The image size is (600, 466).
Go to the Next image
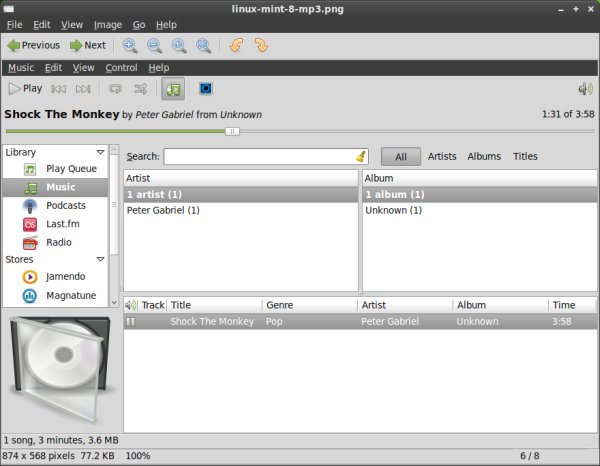click(x=87, y=45)
